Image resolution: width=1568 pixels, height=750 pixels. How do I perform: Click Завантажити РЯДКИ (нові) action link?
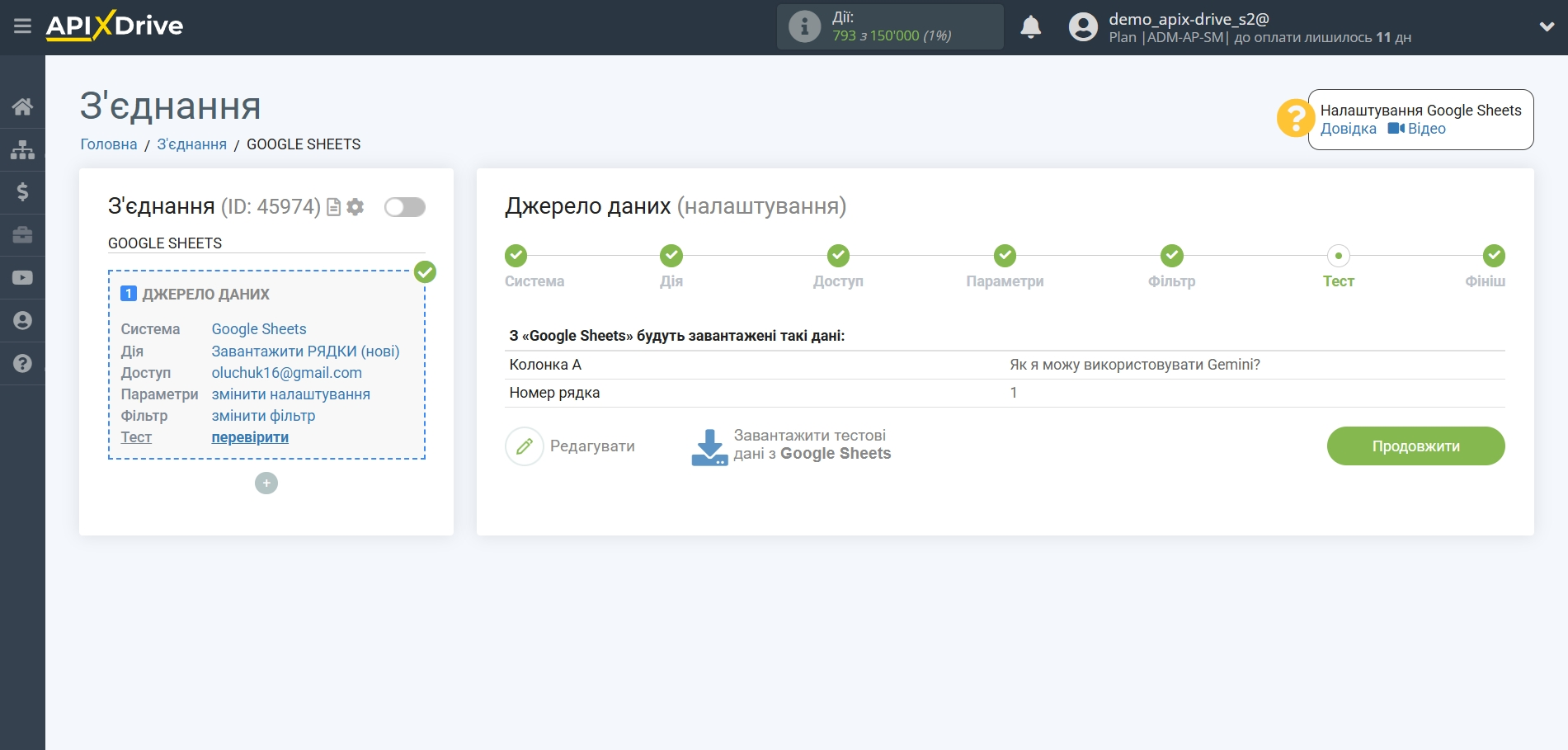(x=305, y=351)
